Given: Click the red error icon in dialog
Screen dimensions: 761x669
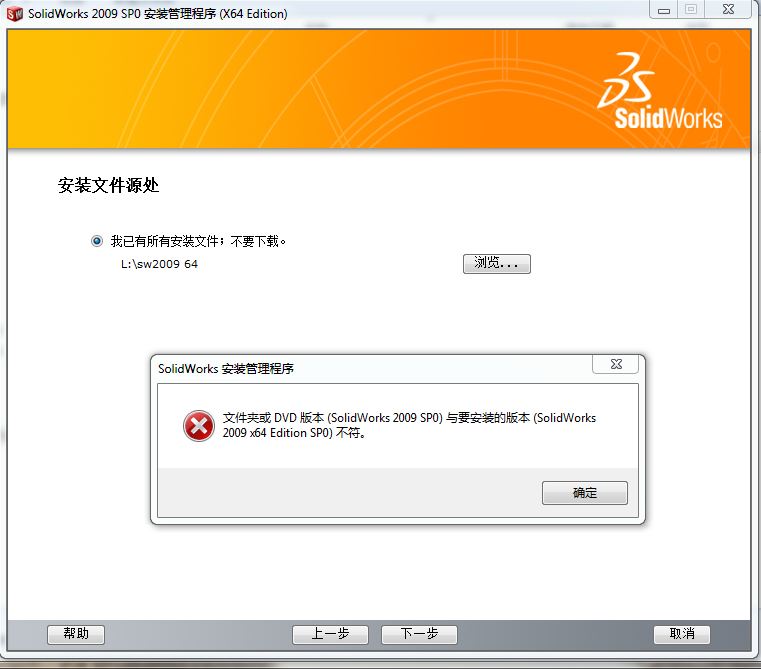Looking at the screenshot, I should click(x=199, y=426).
